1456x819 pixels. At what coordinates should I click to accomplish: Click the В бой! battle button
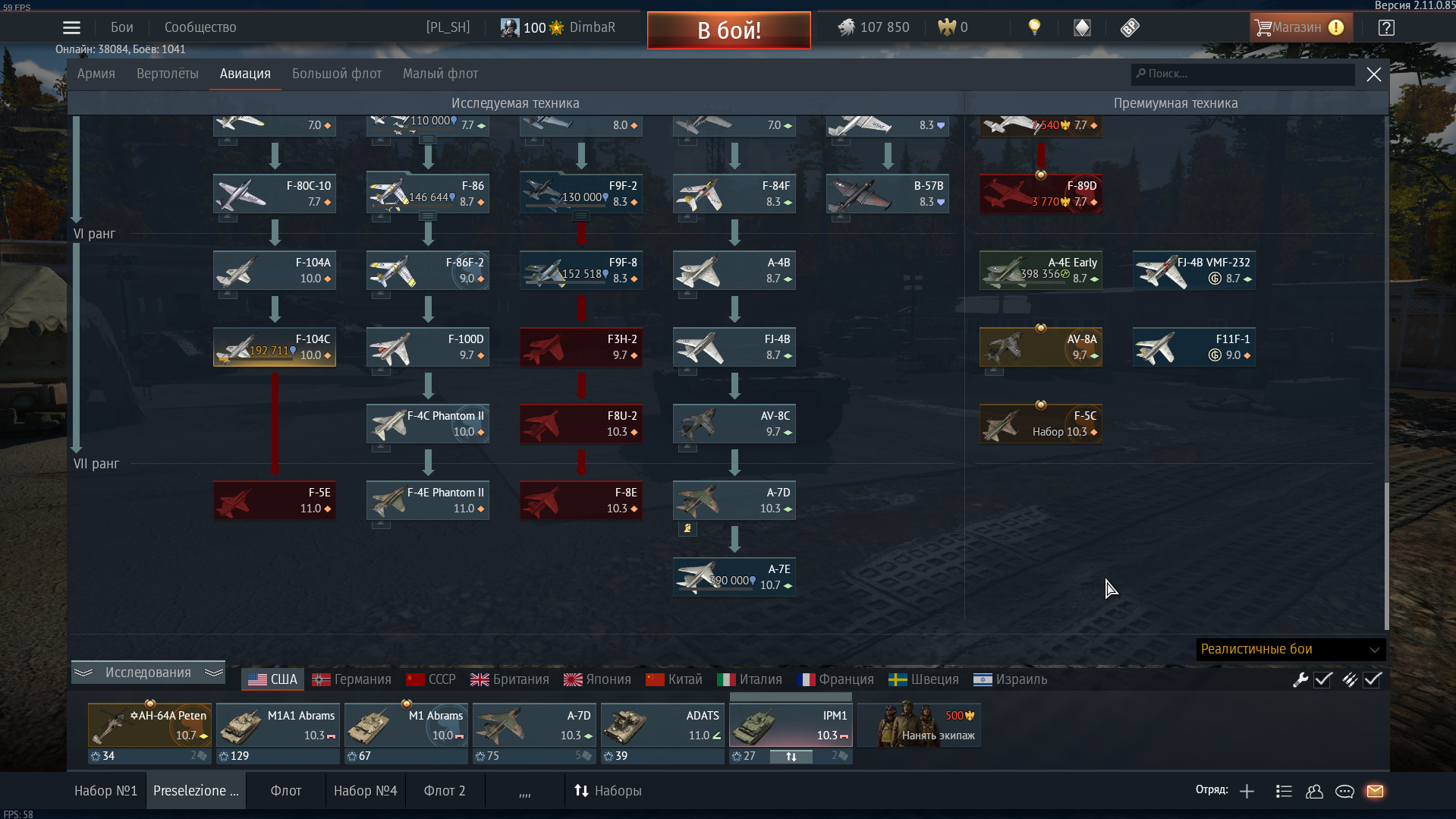[x=729, y=30]
